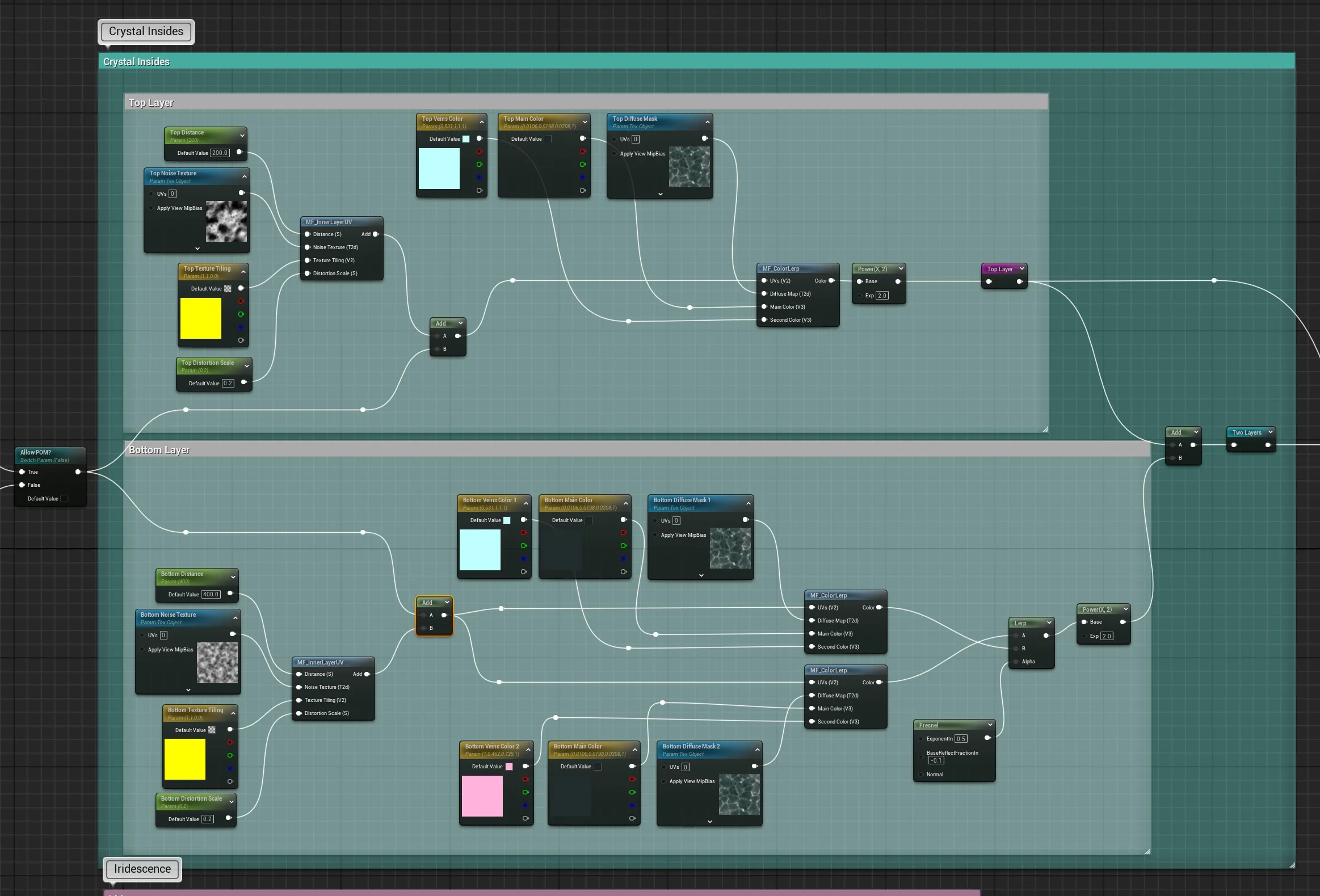The image size is (1320, 896).
Task: Click the Top Veins Color default value swatch
Action: 466,139
